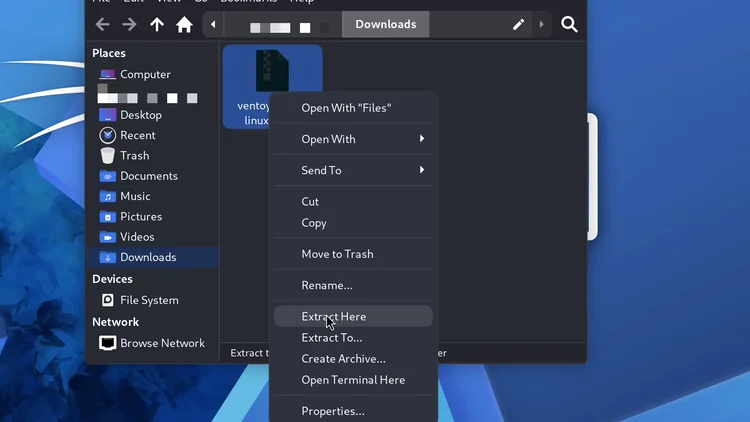Choose Properties... in context menu
Screen dimensions: 750x422
353,411
